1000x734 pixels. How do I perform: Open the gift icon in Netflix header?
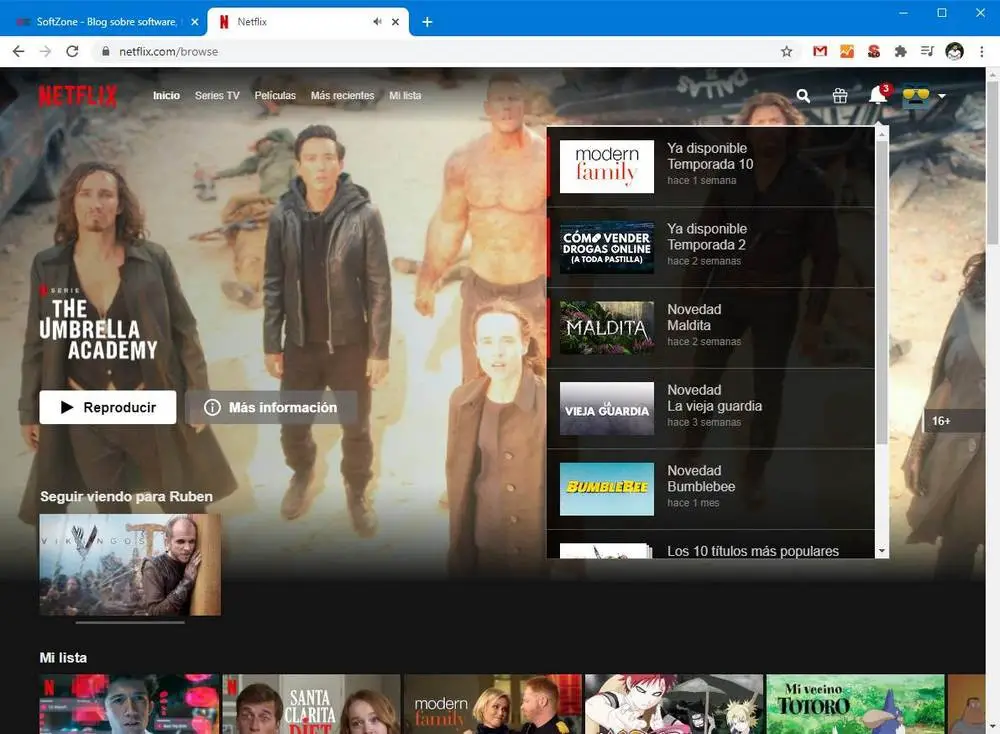840,96
